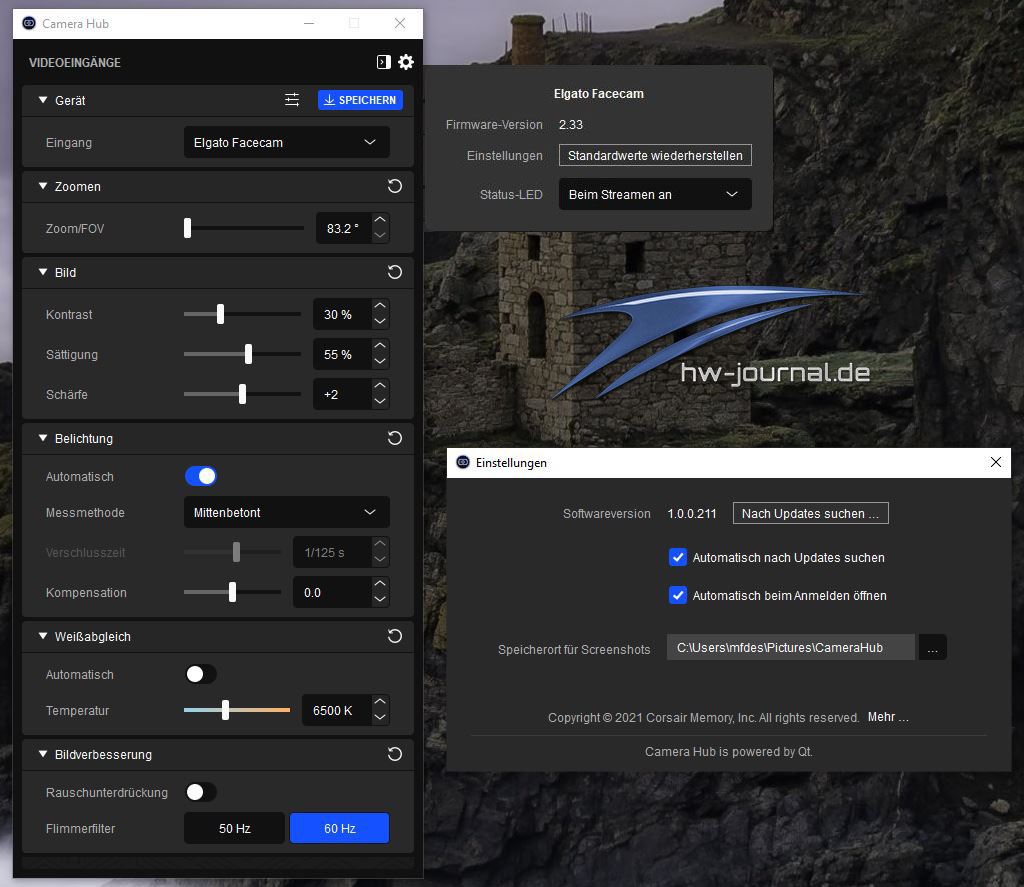This screenshot has width=1024, height=887.
Task: Reset the Bildverbesserung section
Action: 394,754
